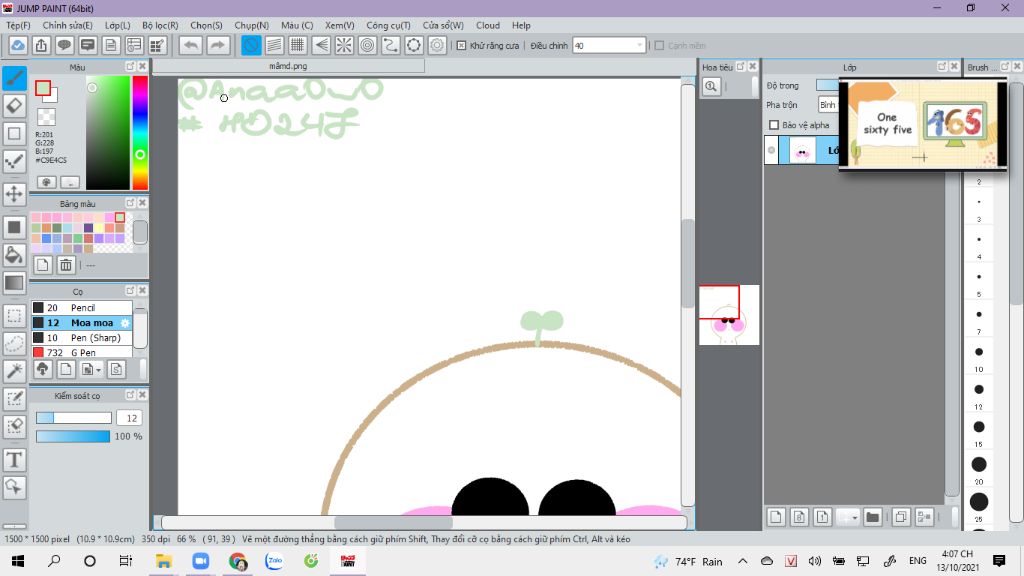Download cloud brush icon in brush panel
1024x576 pixels.
42,370
